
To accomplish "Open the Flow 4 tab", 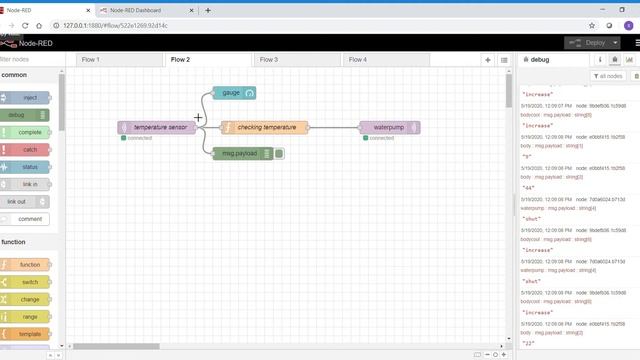I will pyautogui.click(x=387, y=60).
